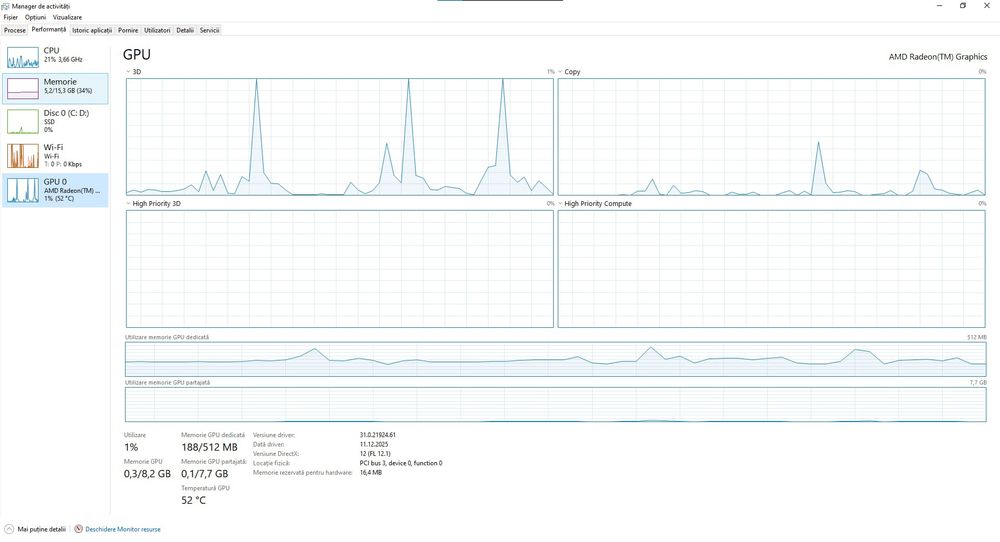
Task: Click the 0,1/7,7 GB shared memory value
Action: [205, 474]
